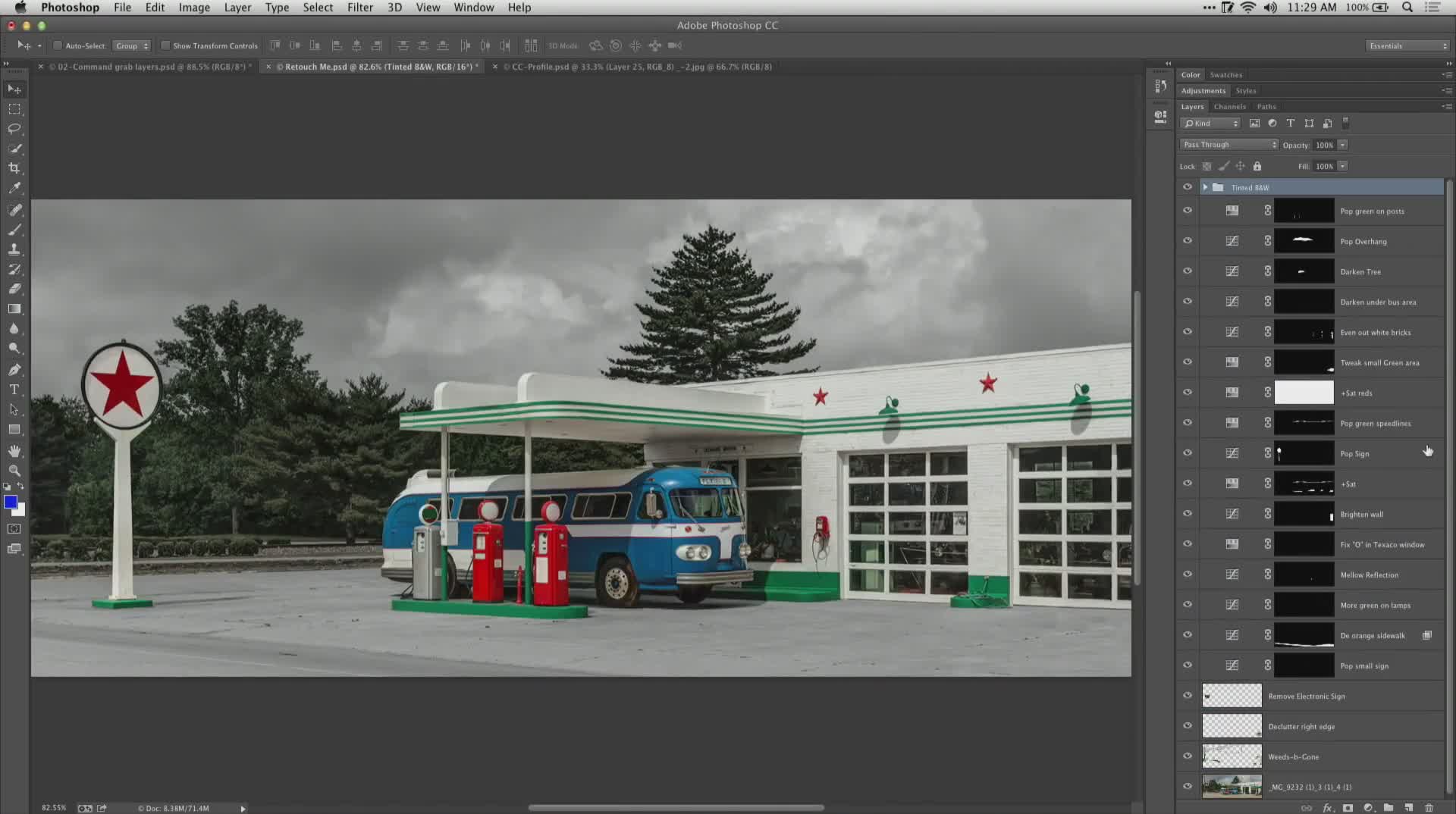Viewport: 1456px width, 814px height.
Task: Select the Gradient tool
Action: point(14,308)
